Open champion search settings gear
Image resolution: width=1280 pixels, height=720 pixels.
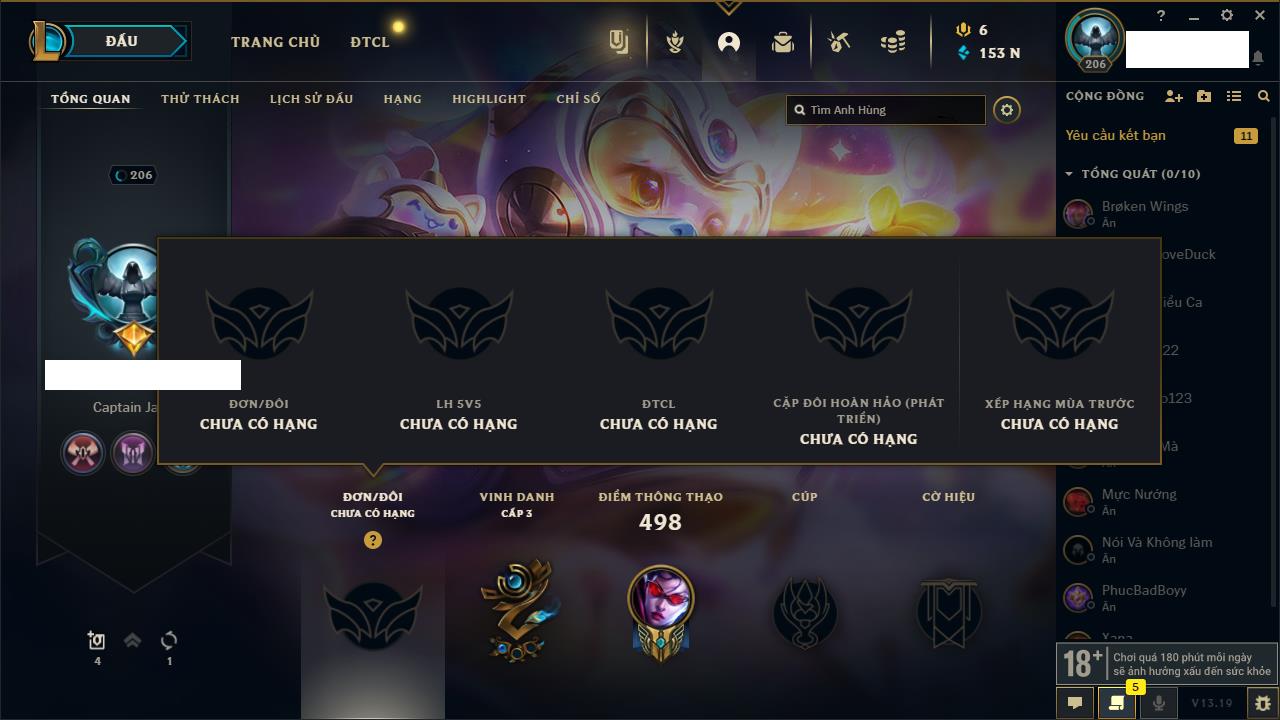pos(1007,110)
